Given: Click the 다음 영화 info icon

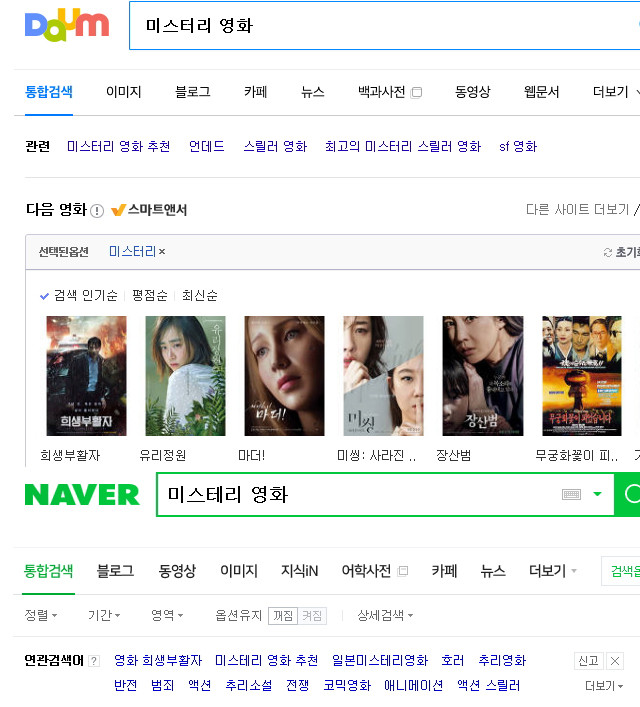Looking at the screenshot, I should coord(97,211).
